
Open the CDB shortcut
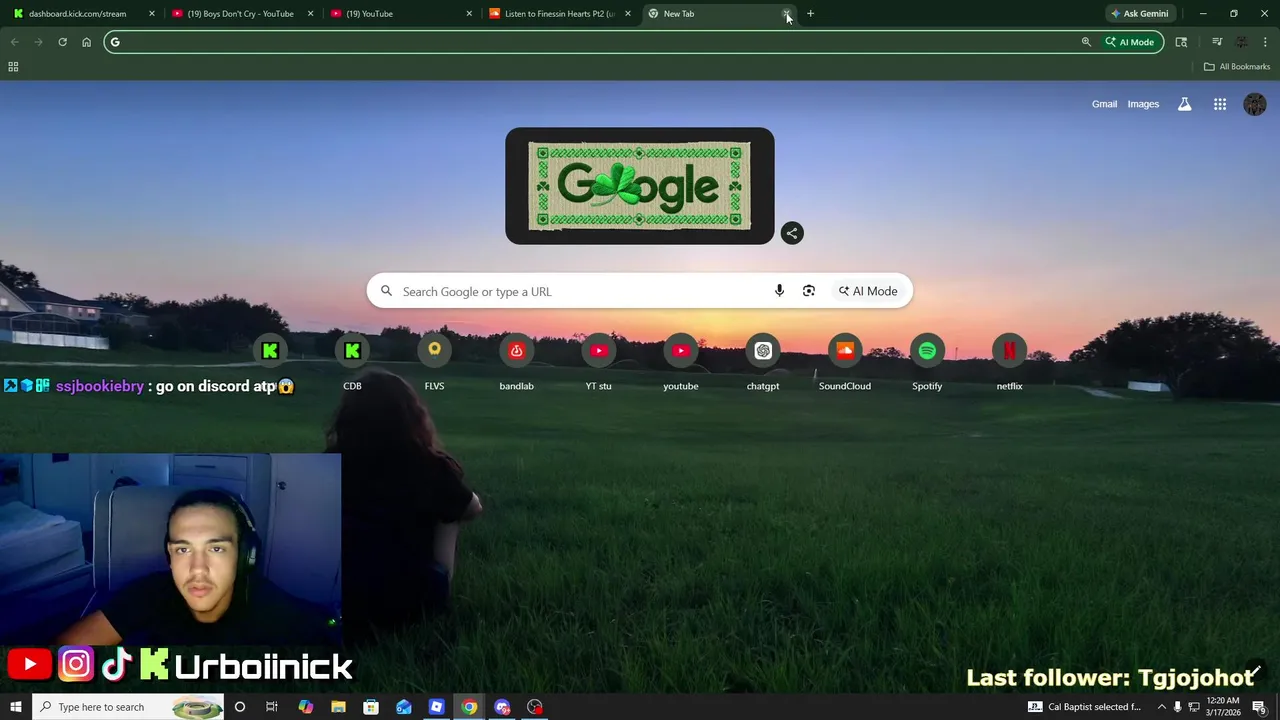pos(352,362)
